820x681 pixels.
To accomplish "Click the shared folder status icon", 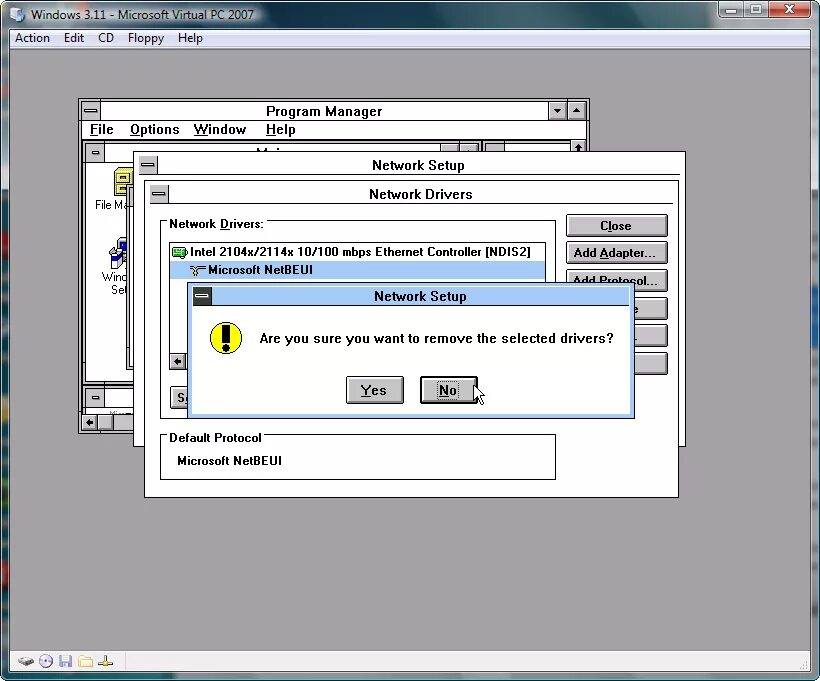I will click(85, 662).
